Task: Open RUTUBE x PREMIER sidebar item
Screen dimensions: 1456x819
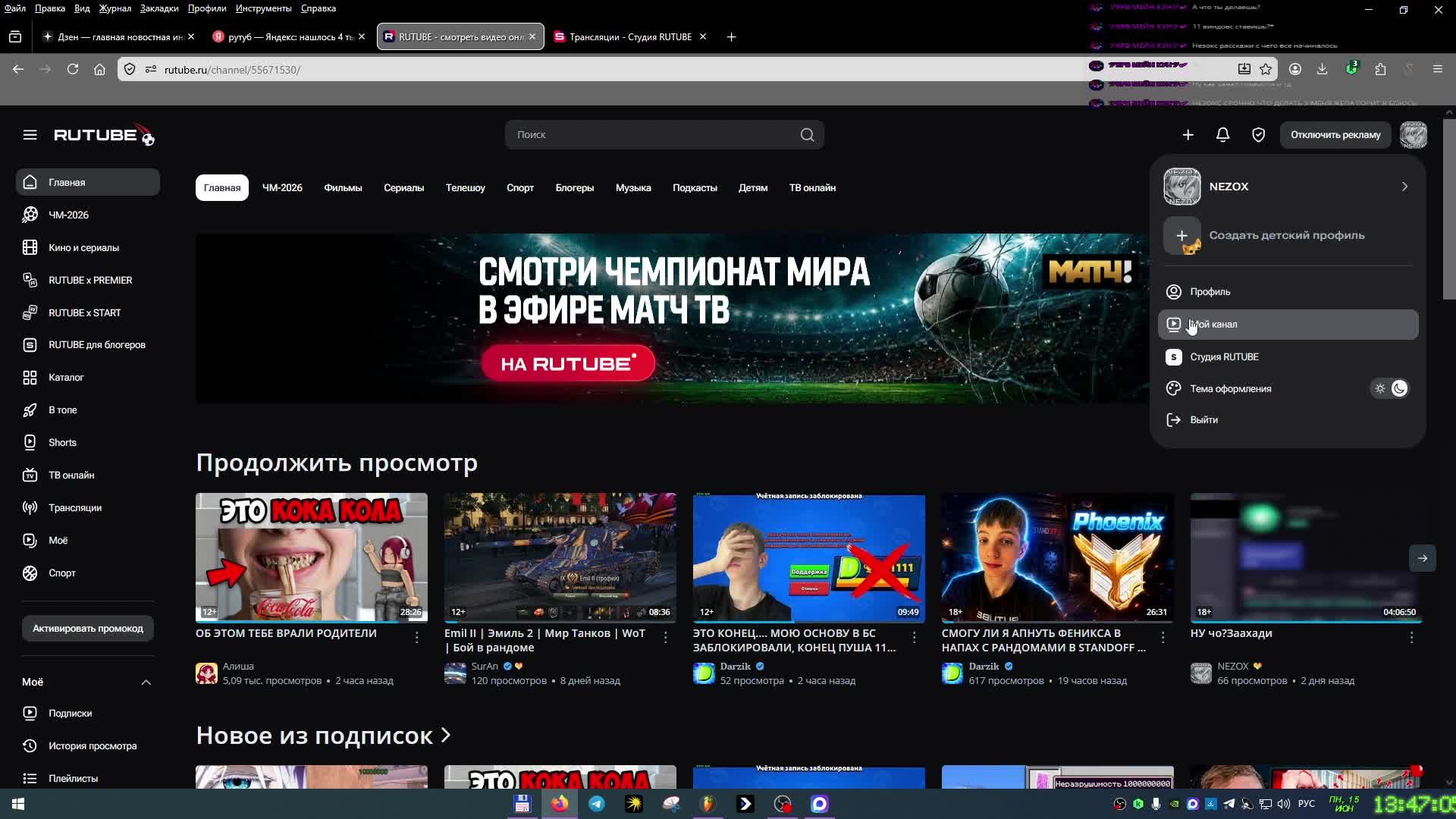Action: [87, 281]
